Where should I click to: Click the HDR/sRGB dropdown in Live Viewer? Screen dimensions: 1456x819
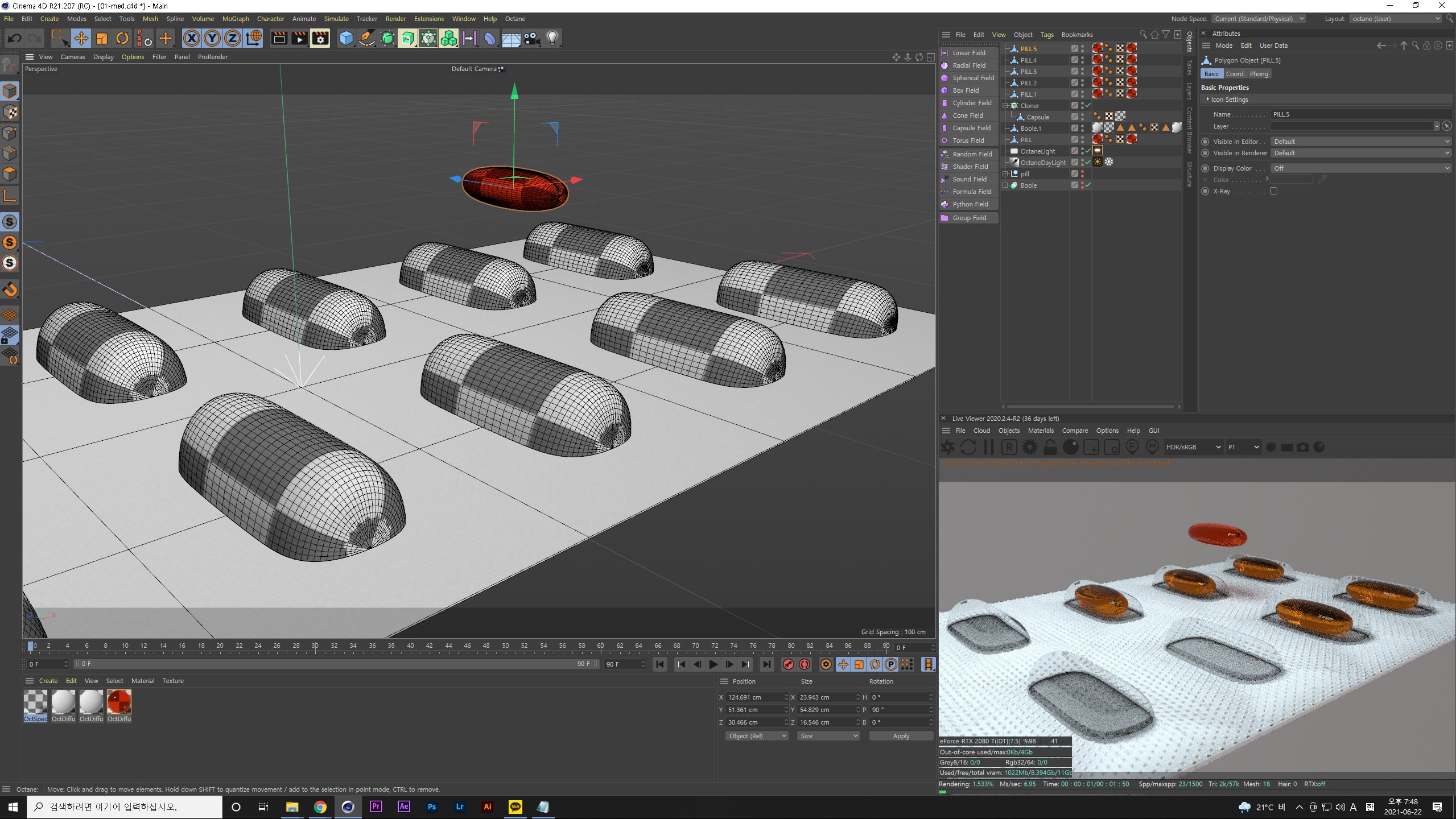coord(1193,447)
